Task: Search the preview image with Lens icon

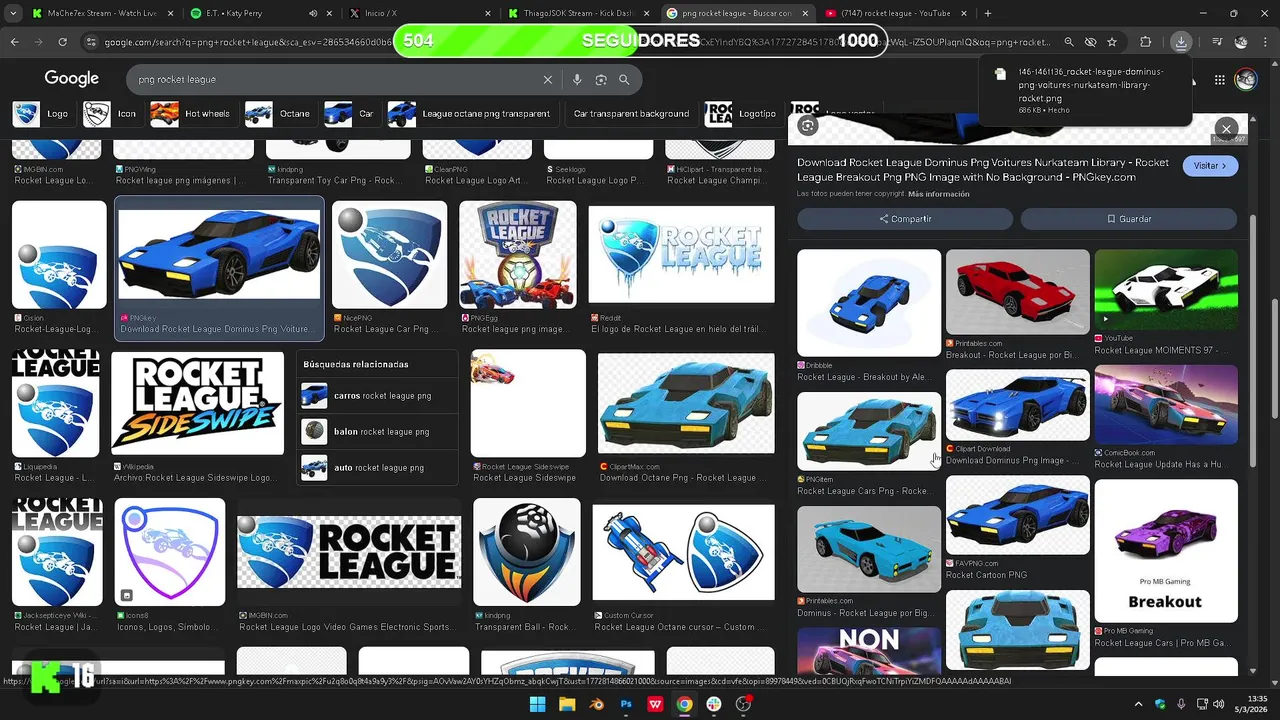Action: click(x=808, y=125)
